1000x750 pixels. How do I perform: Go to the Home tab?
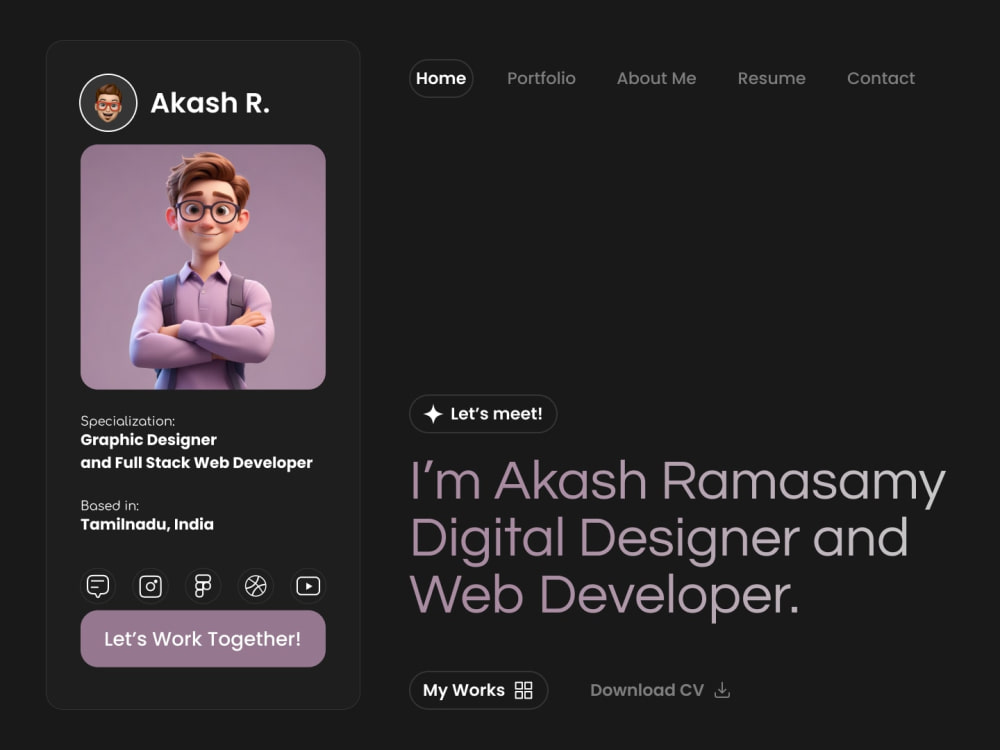(441, 78)
